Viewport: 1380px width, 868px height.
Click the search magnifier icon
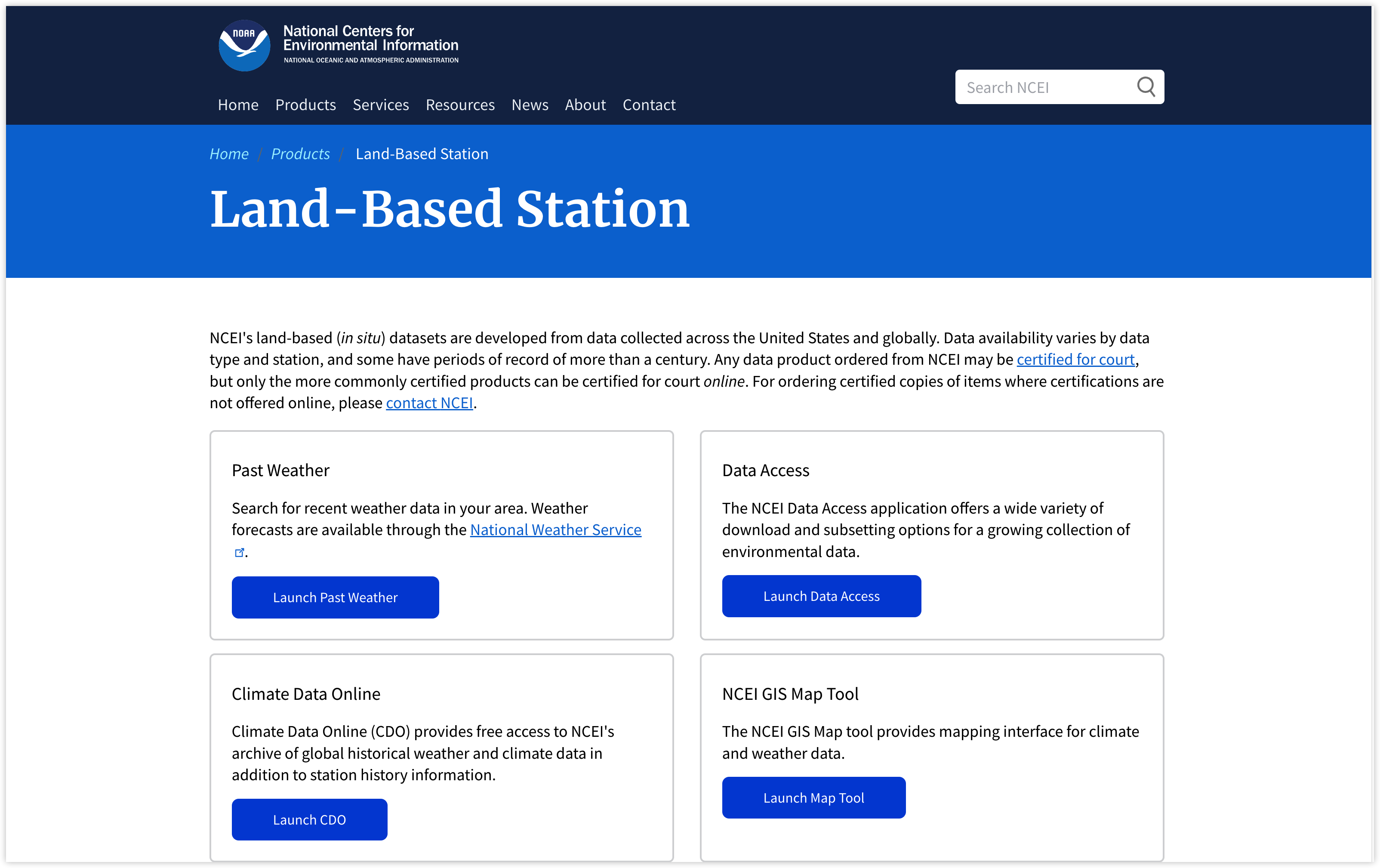pyautogui.click(x=1146, y=87)
